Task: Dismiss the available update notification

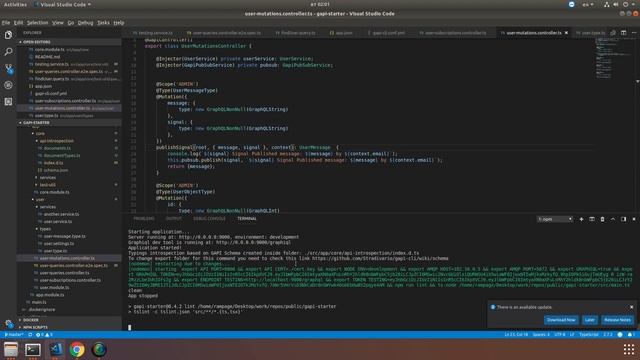Action: tap(631, 307)
